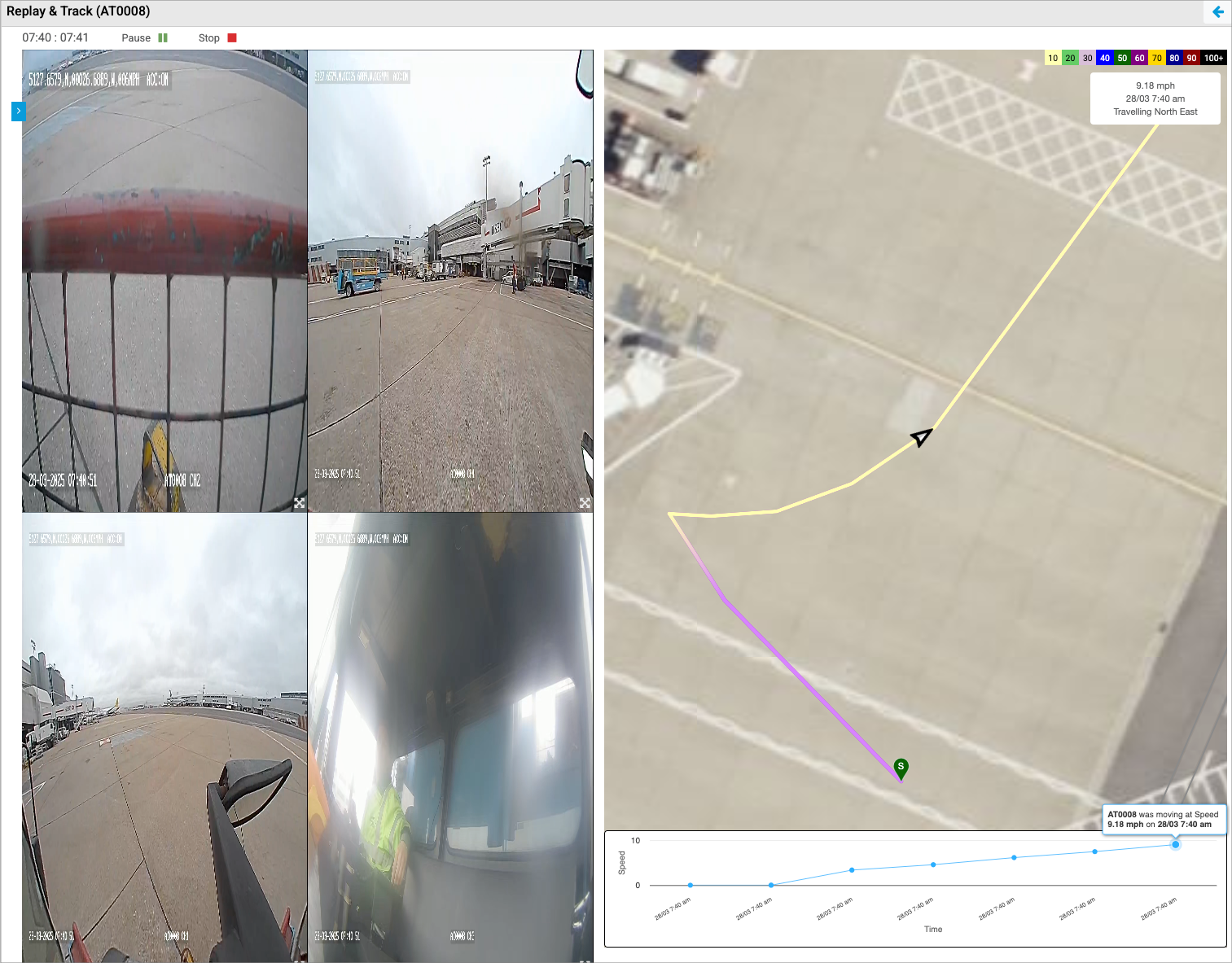Pause the replay playback

163,38
